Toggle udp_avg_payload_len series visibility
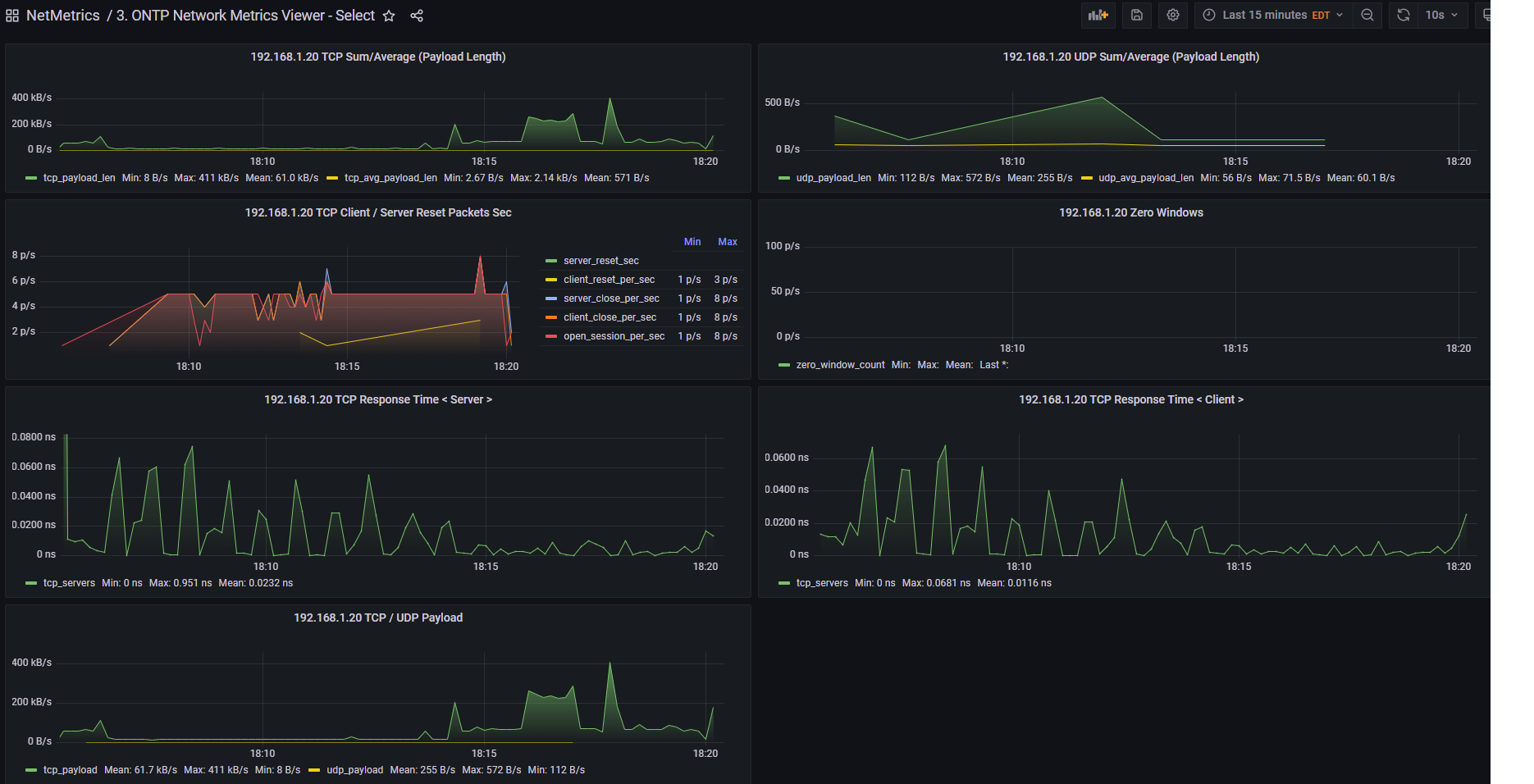This screenshot has width=1534, height=784. pos(1146,178)
